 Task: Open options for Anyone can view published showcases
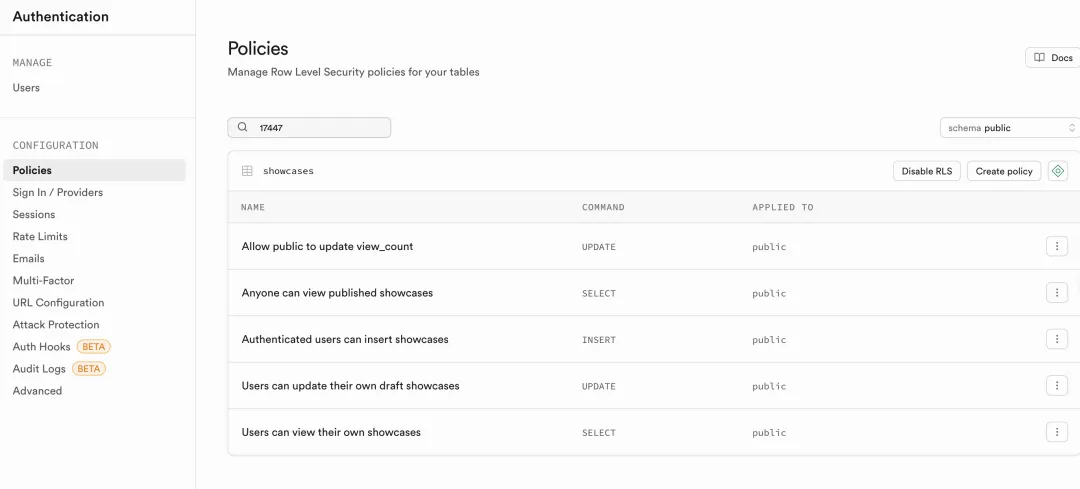1057,293
